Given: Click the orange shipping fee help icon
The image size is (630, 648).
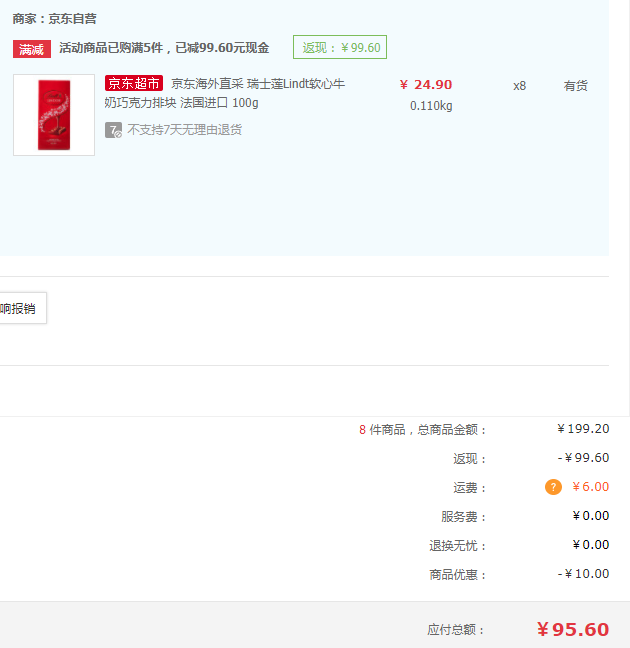Looking at the screenshot, I should (x=553, y=487).
